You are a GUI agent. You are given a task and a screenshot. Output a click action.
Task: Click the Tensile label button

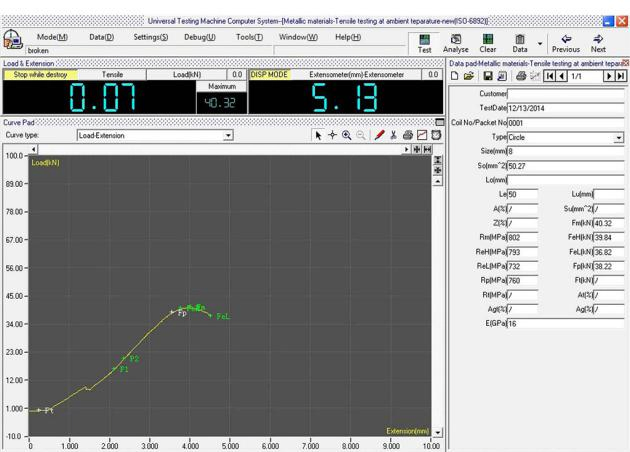point(113,73)
